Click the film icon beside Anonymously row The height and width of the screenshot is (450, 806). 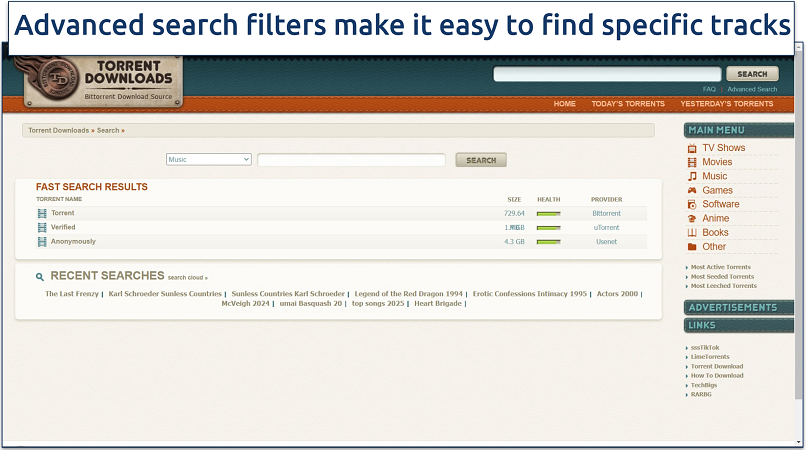(x=42, y=242)
